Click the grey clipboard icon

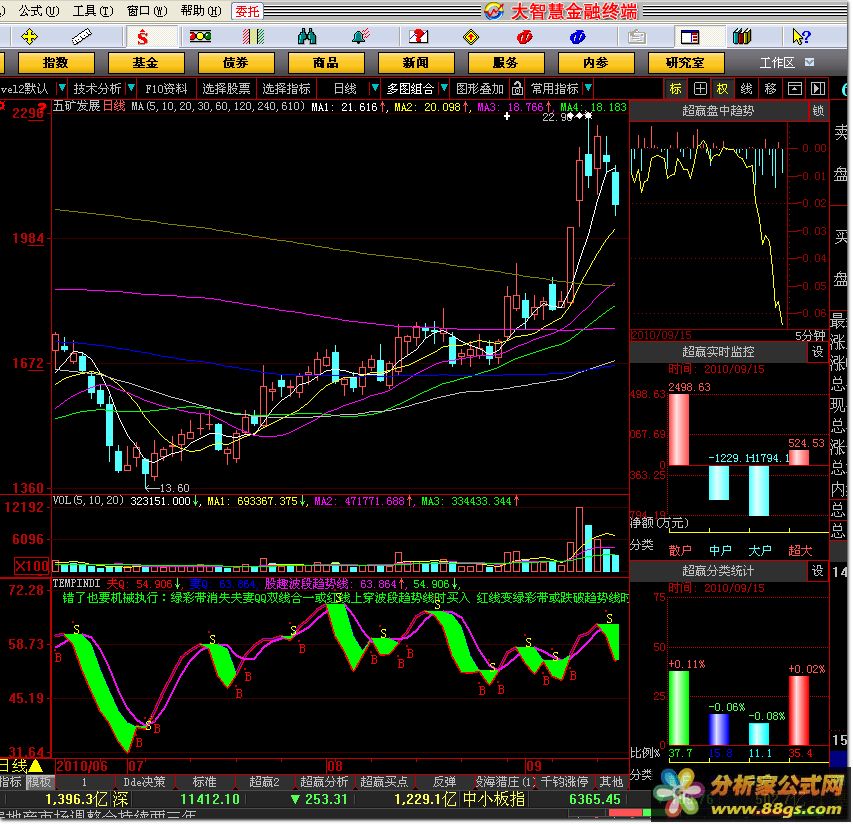click(x=636, y=37)
